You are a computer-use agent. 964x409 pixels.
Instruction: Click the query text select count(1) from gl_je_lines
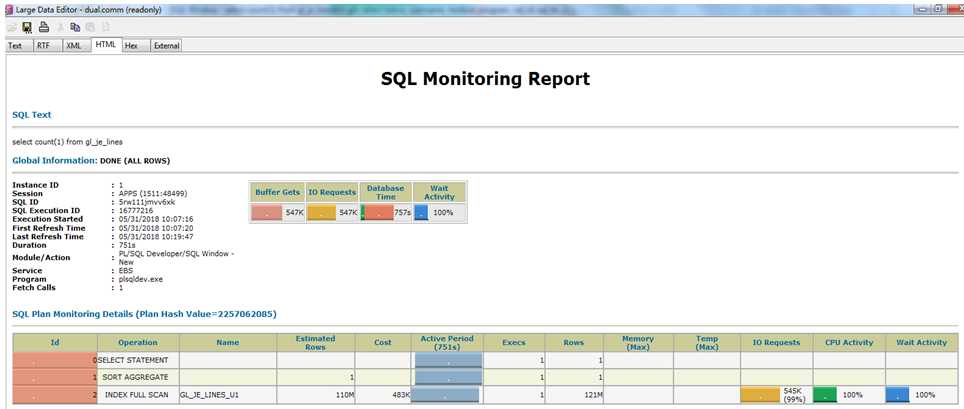68,141
